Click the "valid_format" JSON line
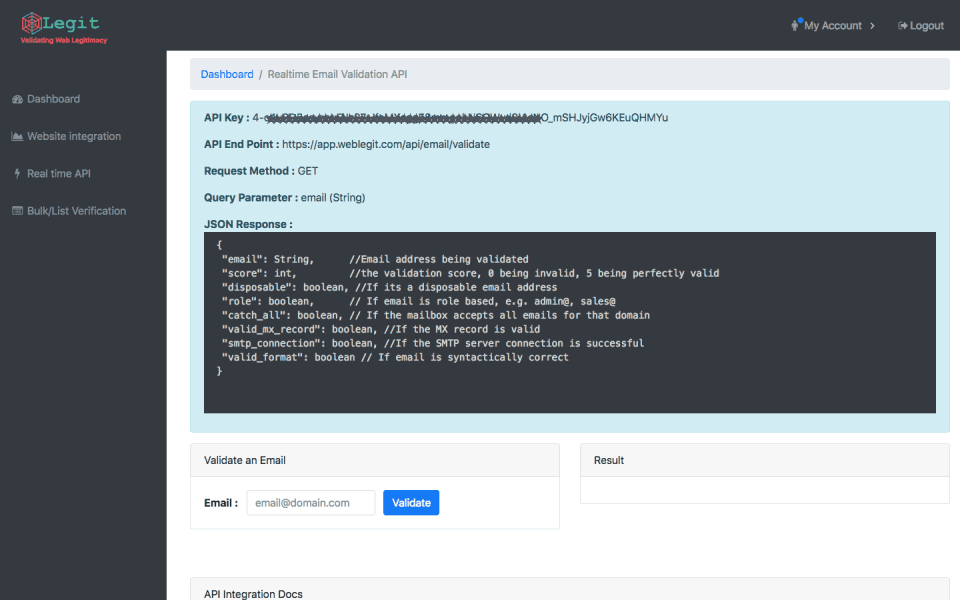 395,358
